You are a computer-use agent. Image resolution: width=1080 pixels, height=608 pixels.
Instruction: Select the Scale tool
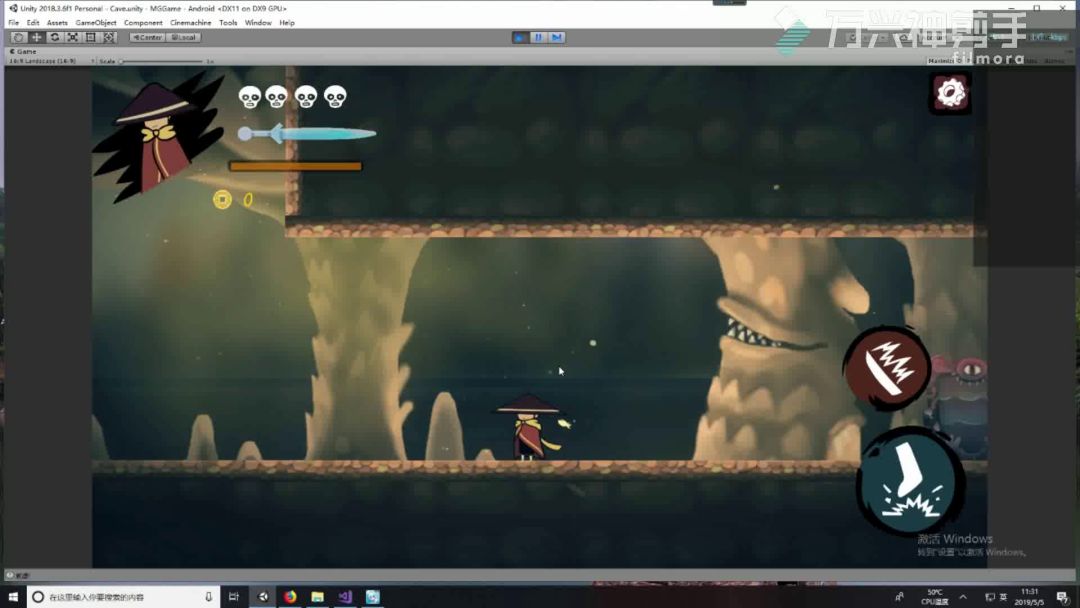(73, 37)
